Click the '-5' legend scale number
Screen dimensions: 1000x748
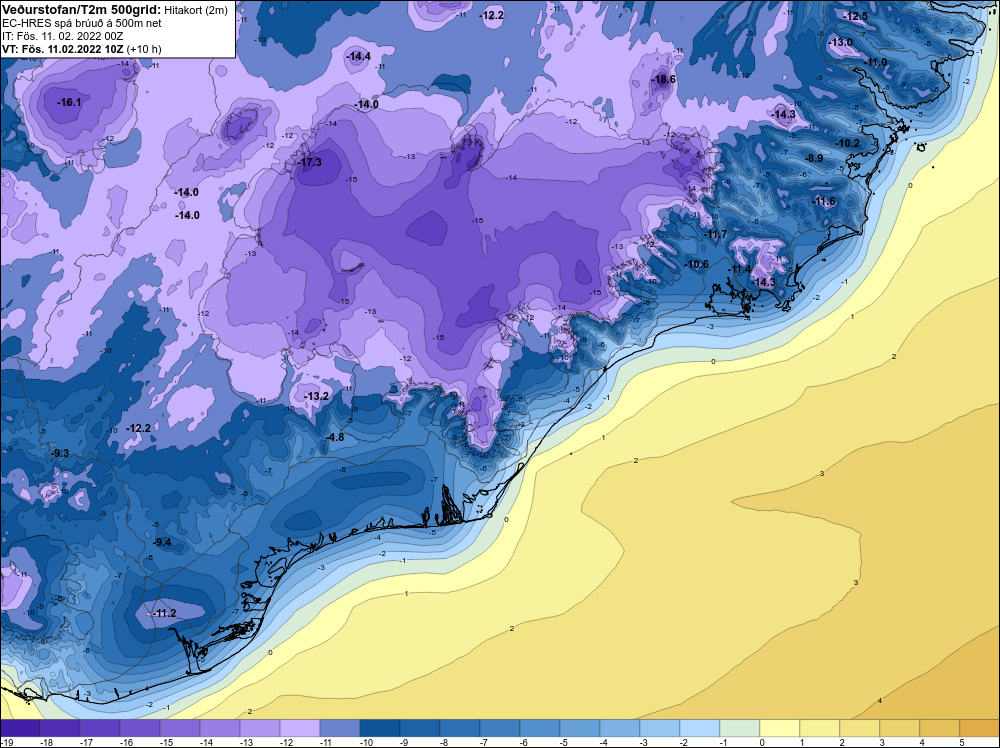pyautogui.click(x=564, y=742)
